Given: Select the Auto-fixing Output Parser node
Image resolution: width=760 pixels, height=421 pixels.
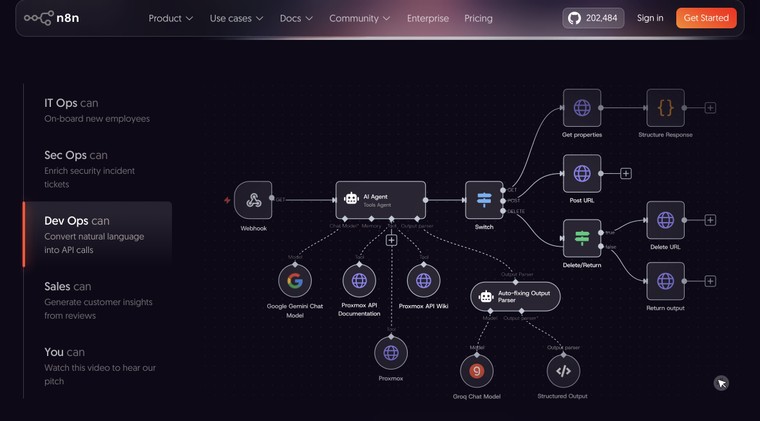Looking at the screenshot, I should (515, 296).
